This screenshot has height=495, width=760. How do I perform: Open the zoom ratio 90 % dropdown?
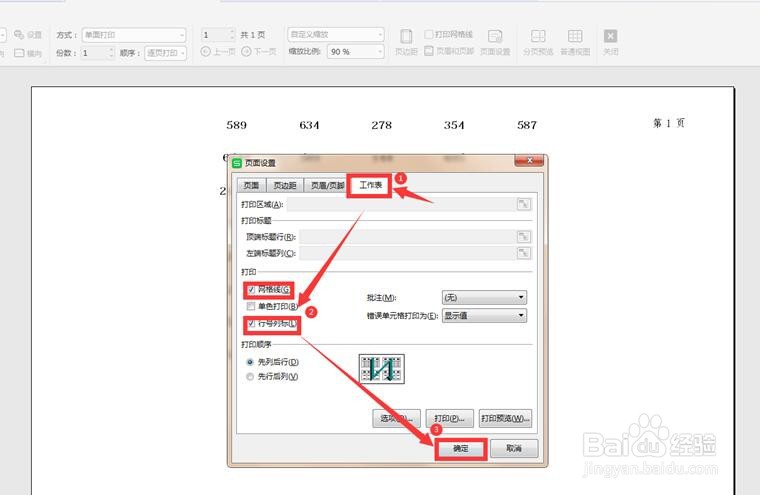coord(356,51)
